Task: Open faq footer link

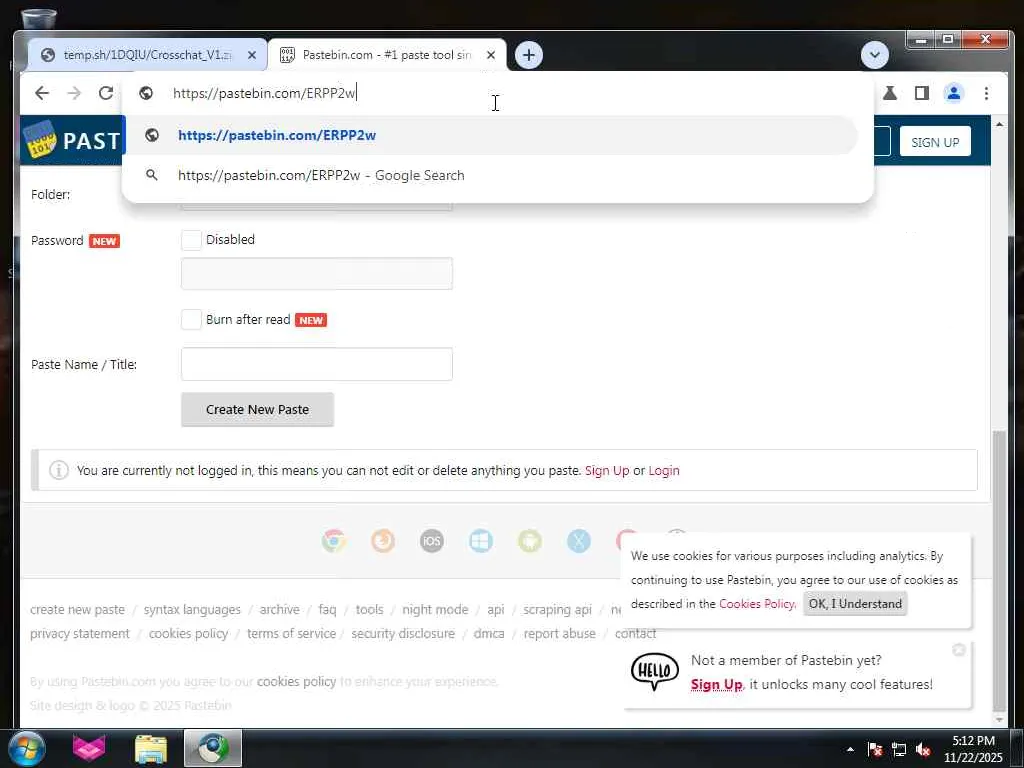Action: [x=327, y=609]
